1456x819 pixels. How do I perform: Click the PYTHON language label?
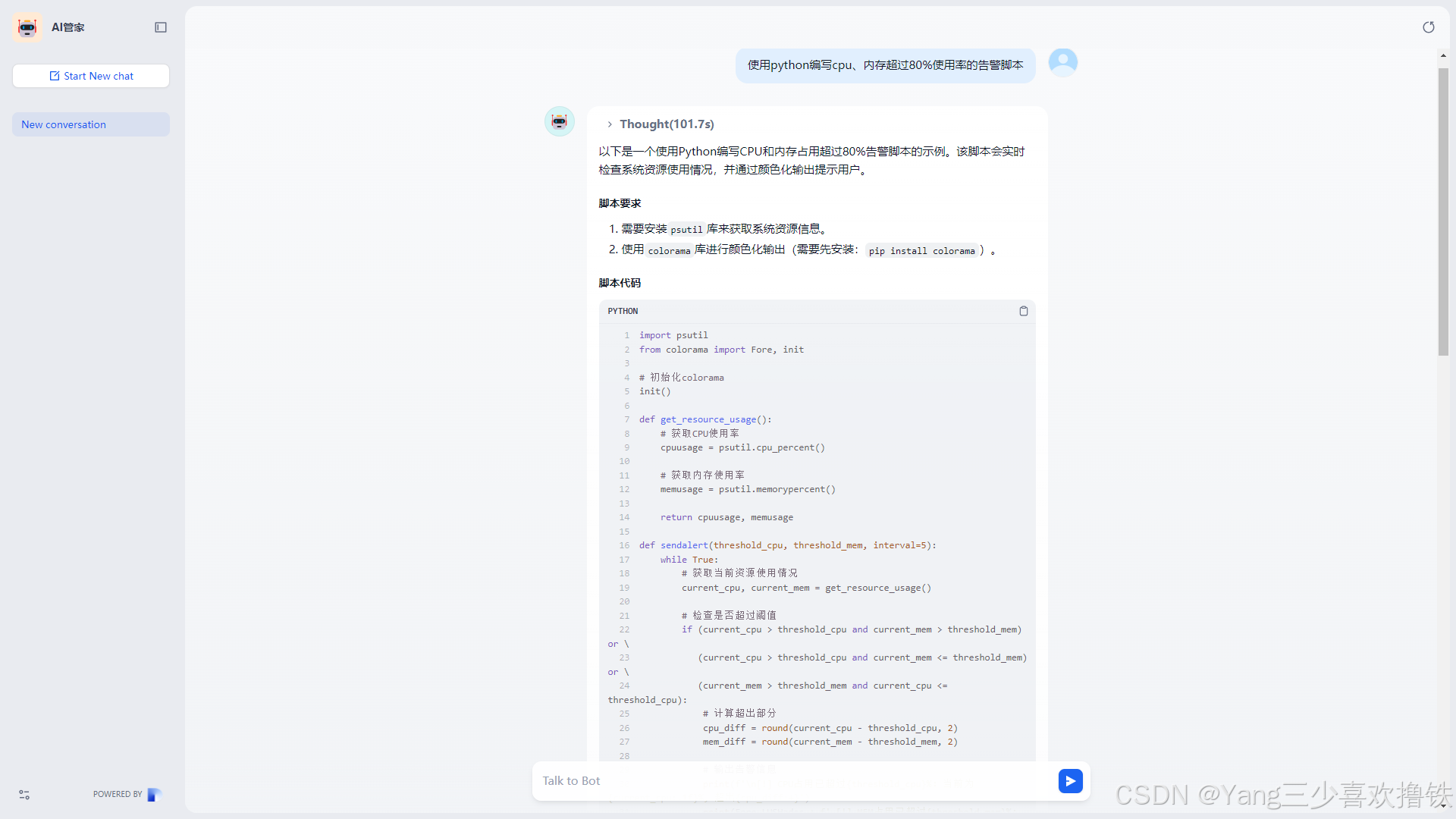[x=623, y=311]
